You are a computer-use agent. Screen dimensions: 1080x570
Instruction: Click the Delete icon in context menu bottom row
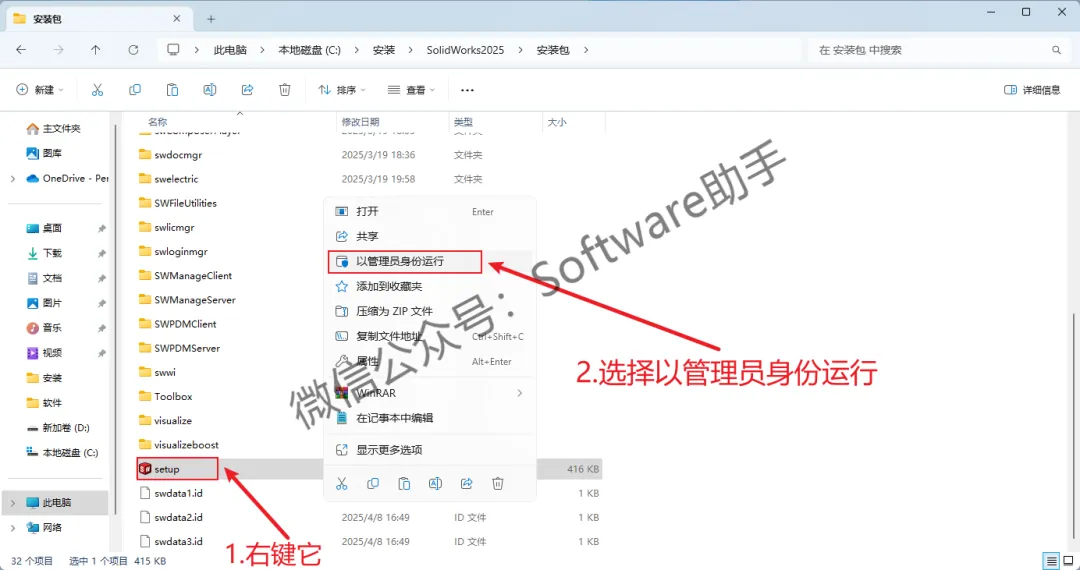[x=498, y=483]
